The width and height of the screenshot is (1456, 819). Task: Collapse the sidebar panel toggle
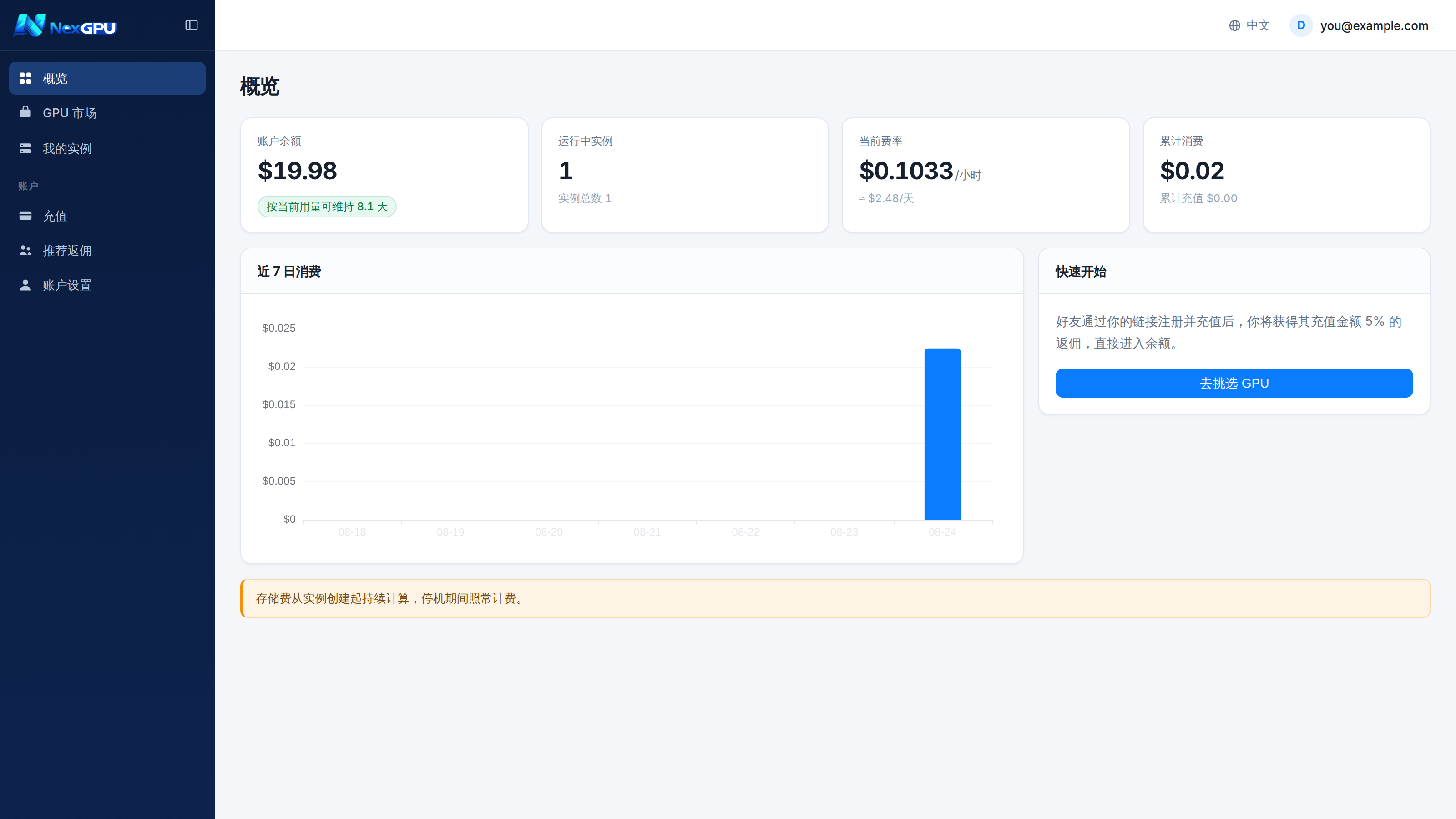(x=191, y=25)
